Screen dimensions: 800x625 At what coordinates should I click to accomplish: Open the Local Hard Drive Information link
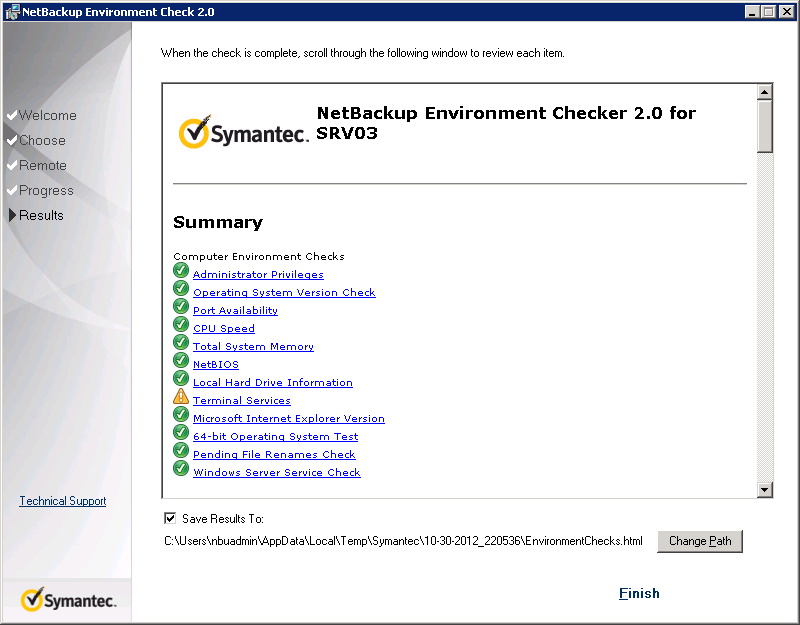[x=272, y=382]
